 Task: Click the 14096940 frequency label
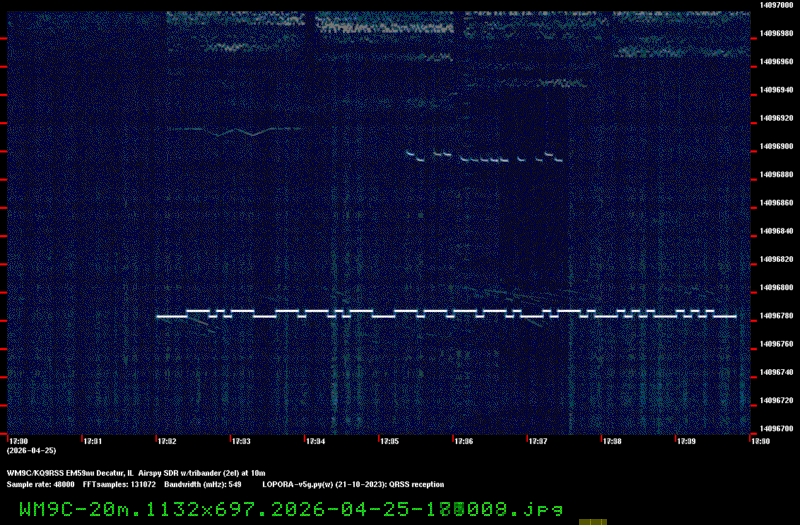coord(777,90)
